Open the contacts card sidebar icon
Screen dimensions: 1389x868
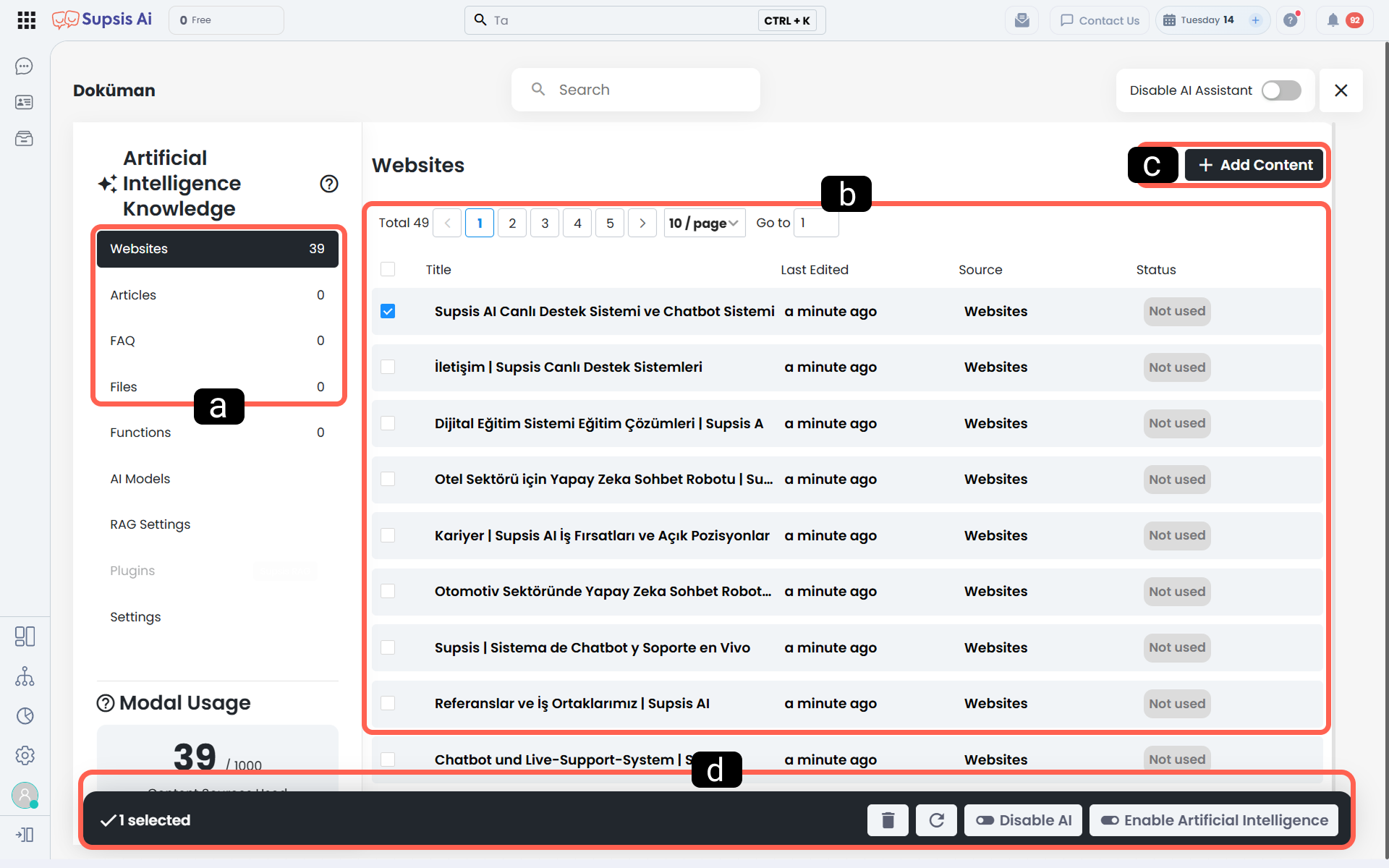pyautogui.click(x=24, y=102)
